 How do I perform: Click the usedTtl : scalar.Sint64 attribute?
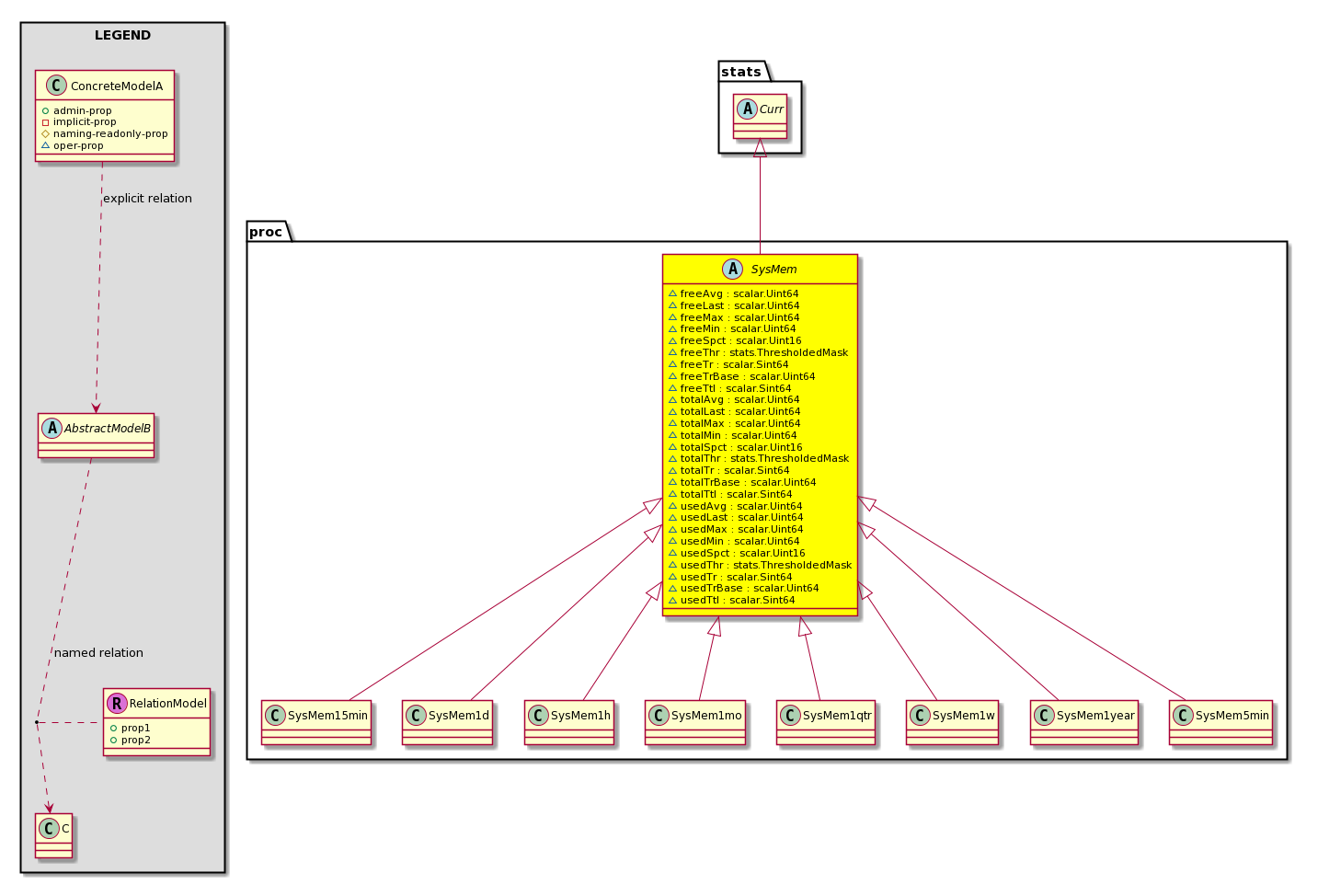(738, 600)
